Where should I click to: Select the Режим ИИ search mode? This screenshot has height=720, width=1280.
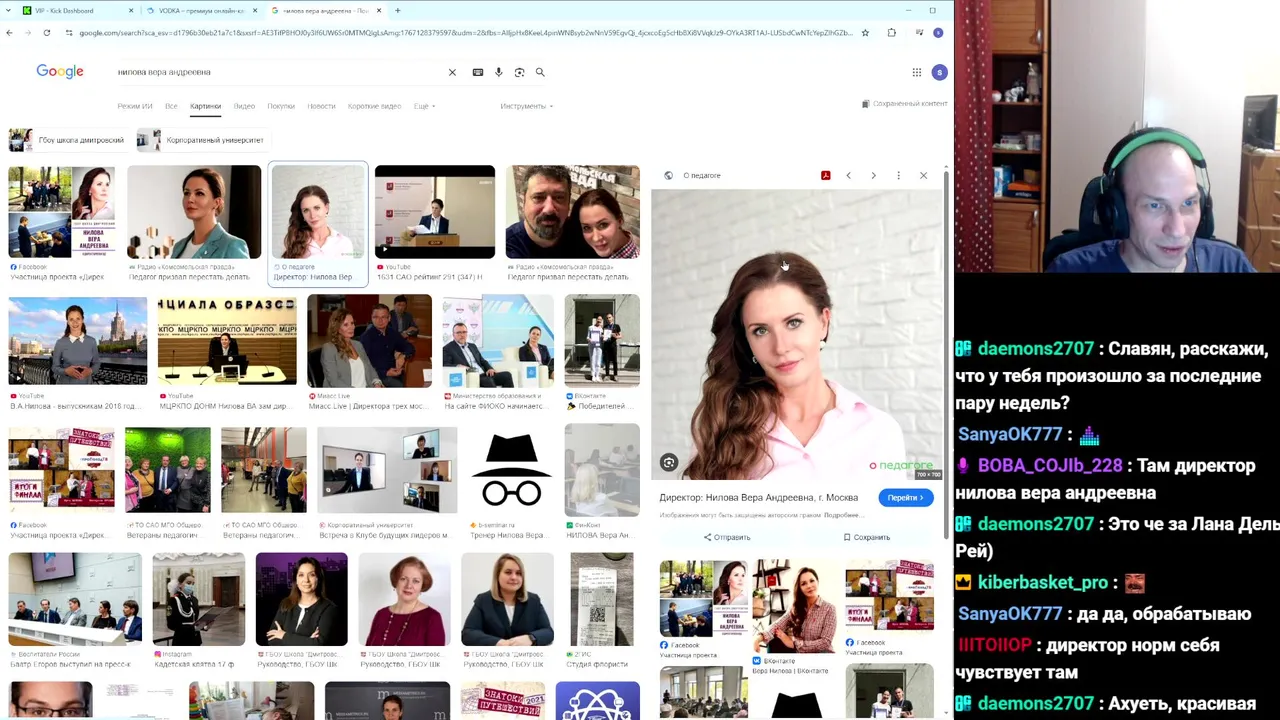coord(134,106)
